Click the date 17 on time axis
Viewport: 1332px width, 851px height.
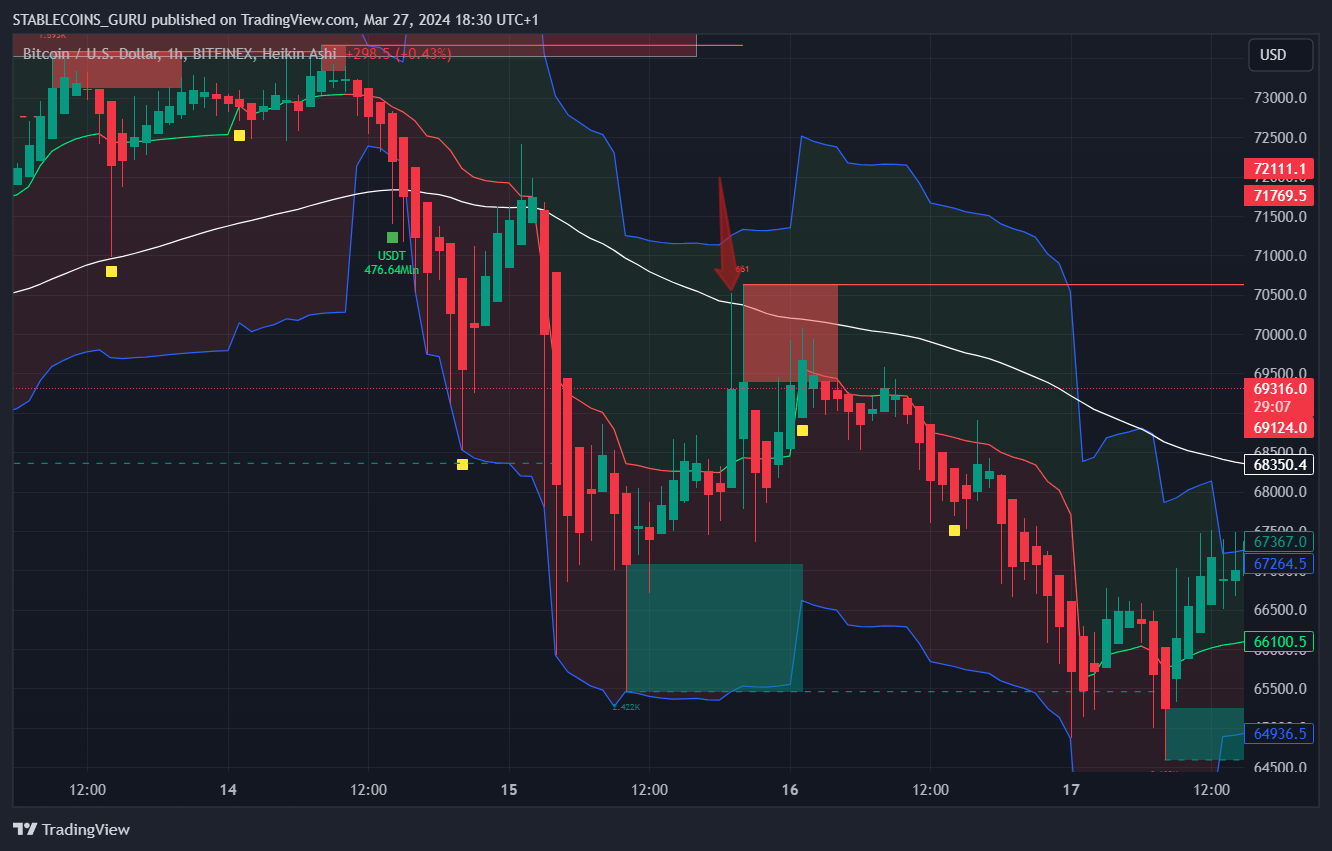point(1071,790)
